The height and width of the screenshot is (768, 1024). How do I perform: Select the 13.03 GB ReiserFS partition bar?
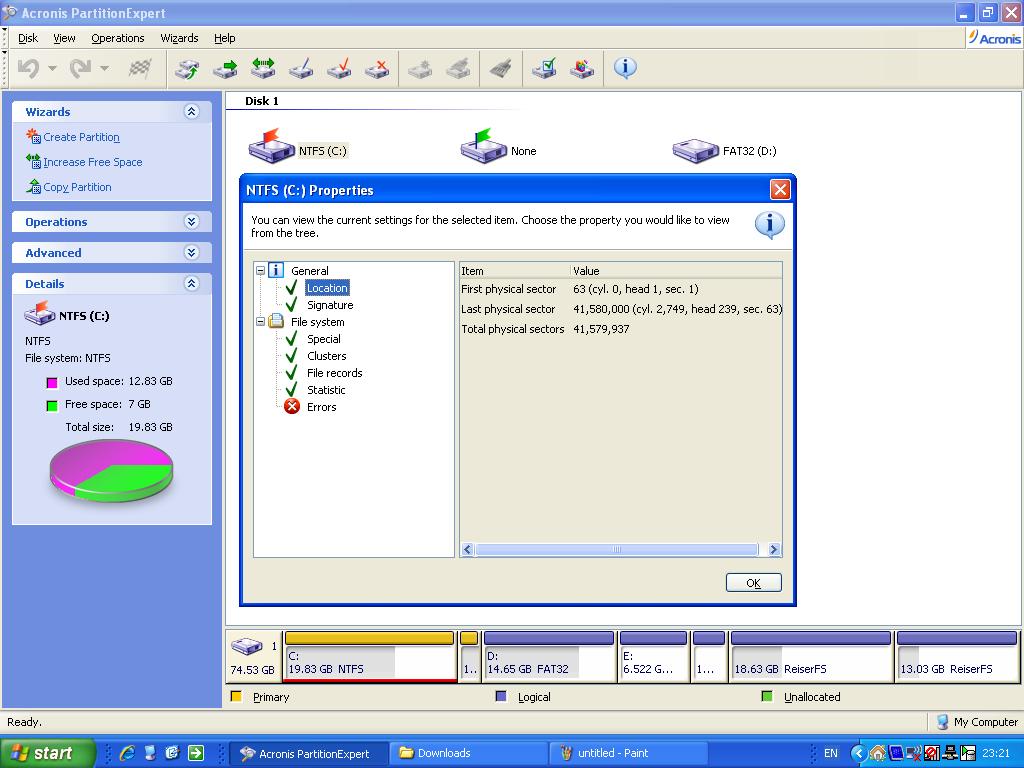(x=957, y=656)
